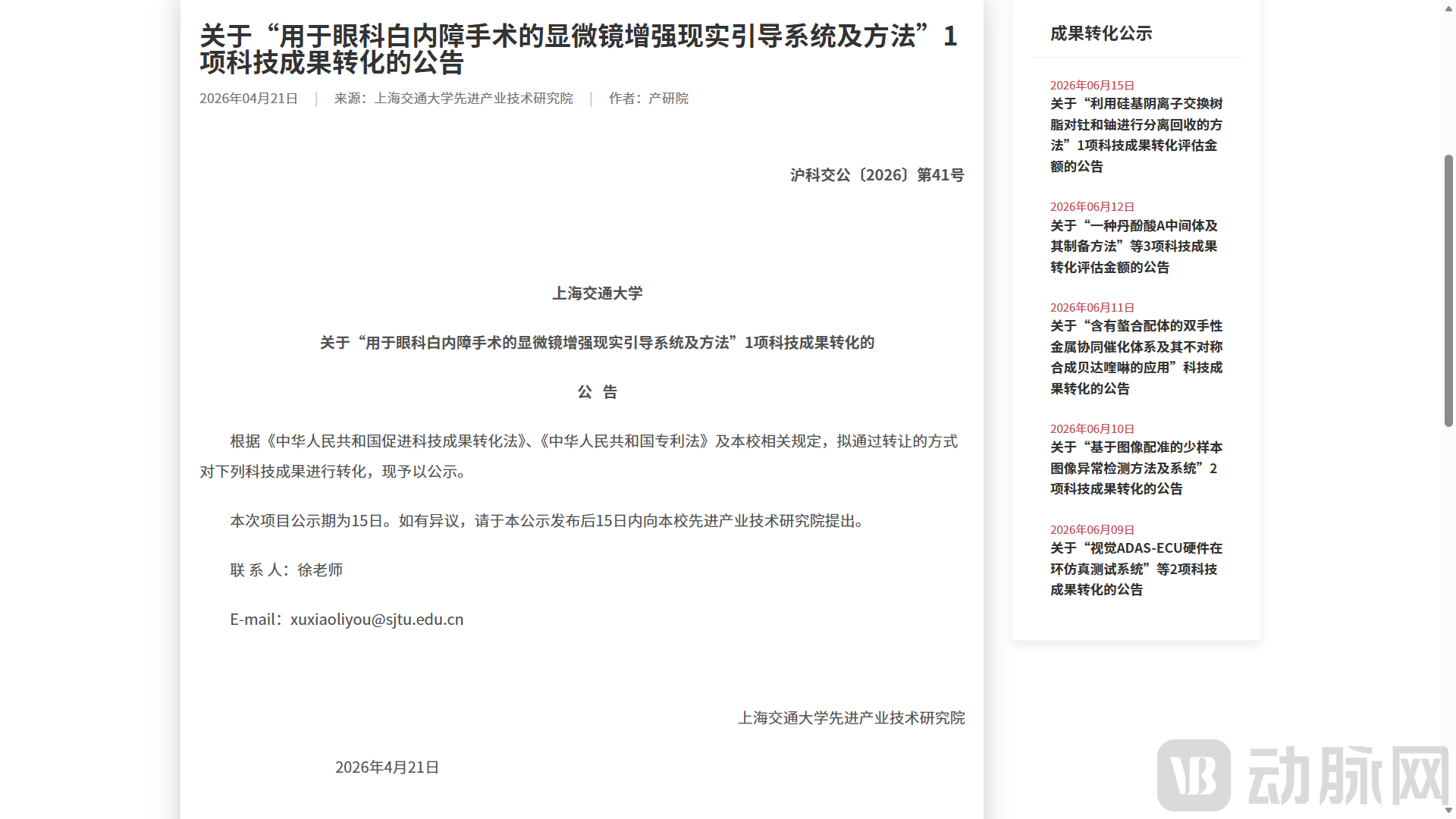The width and height of the screenshot is (1456, 819).
Task: Click the 2026年06月15日 date entry
Action: point(1092,86)
